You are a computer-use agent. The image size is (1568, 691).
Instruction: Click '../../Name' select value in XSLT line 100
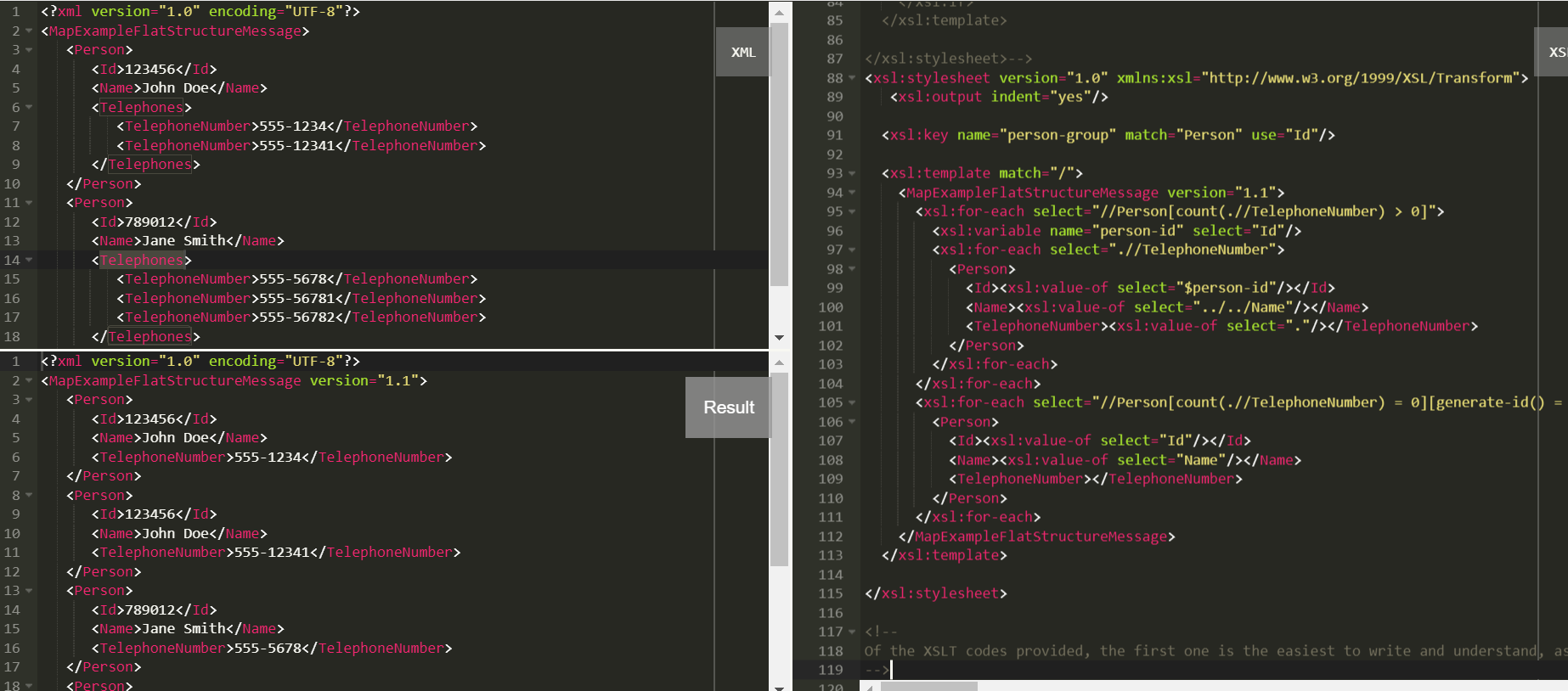pos(1243,307)
